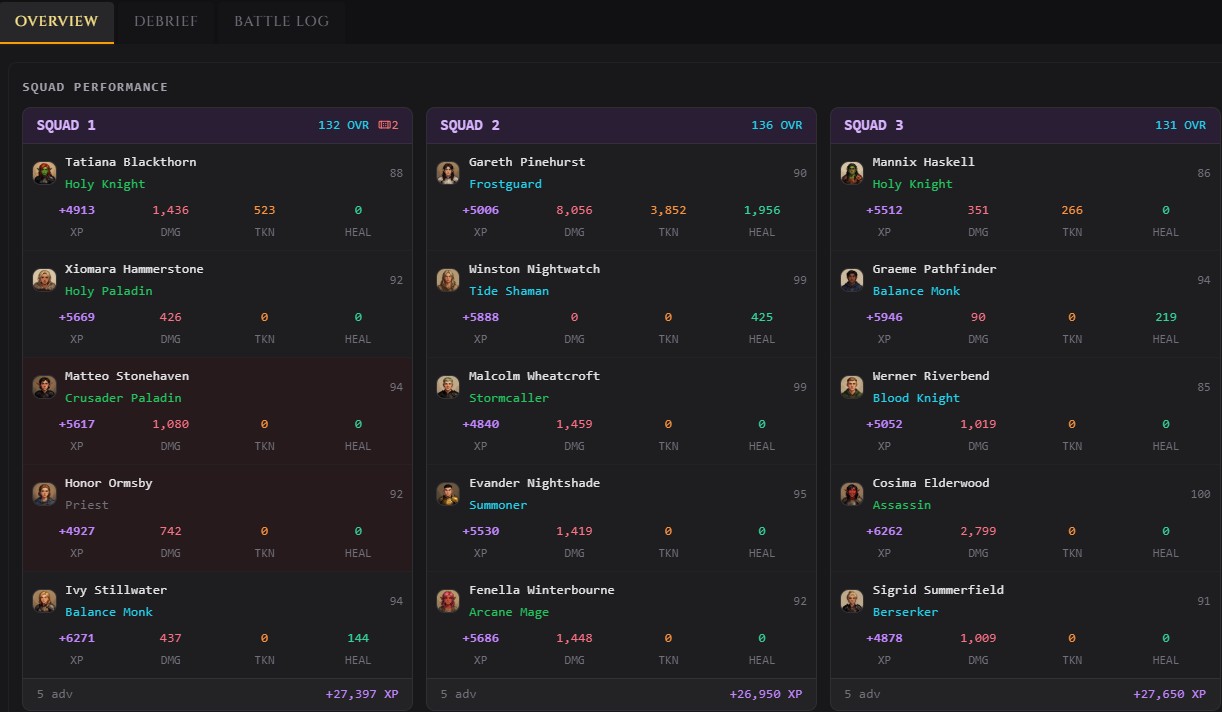Screen dimensions: 1222x712
Task: Click Tatiana Blackthorn's avatar portrait
Action: pos(44,173)
